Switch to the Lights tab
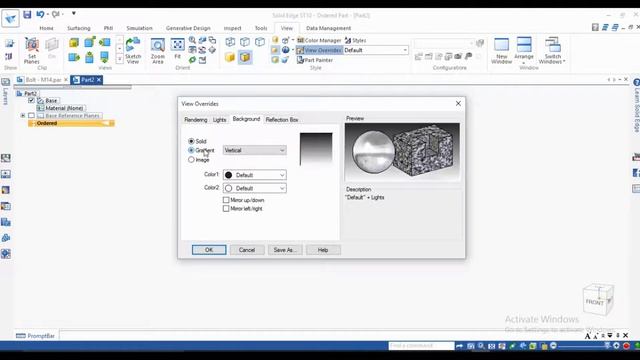640x360 pixels. click(219, 120)
